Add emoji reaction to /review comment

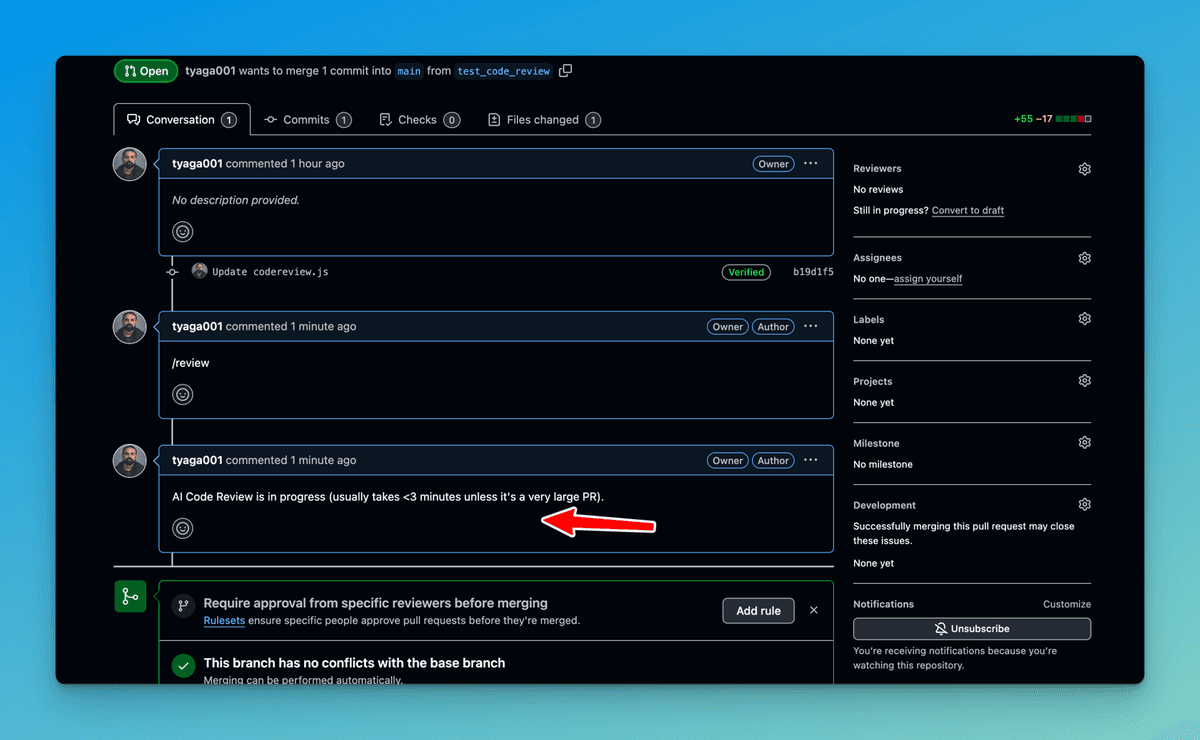(183, 394)
